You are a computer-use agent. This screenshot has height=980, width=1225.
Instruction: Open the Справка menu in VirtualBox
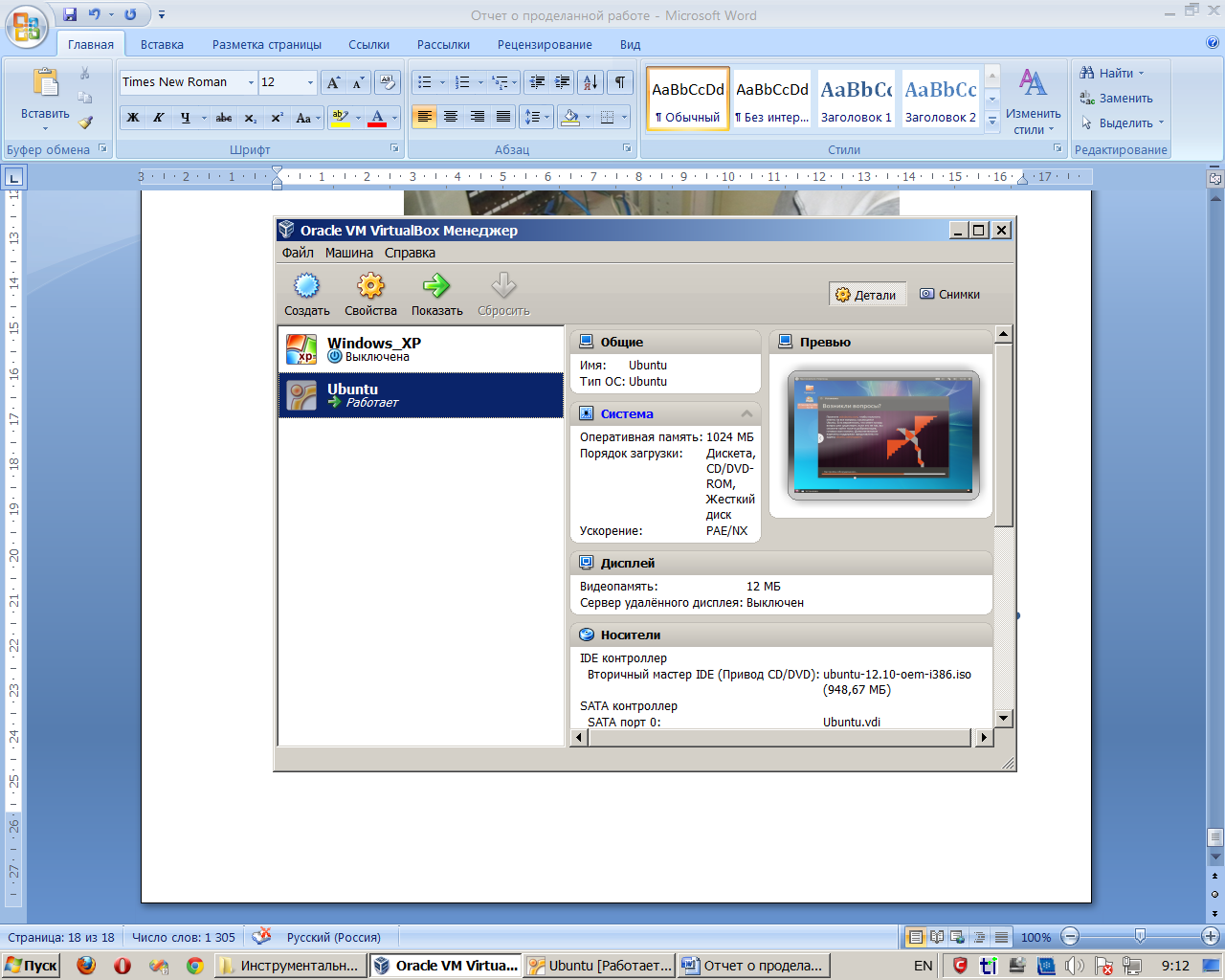(x=410, y=253)
